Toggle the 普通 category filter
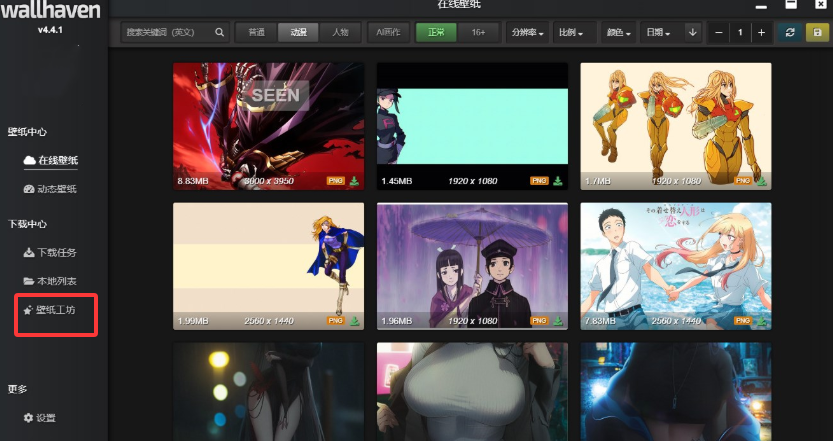This screenshot has width=833, height=441. [x=255, y=32]
